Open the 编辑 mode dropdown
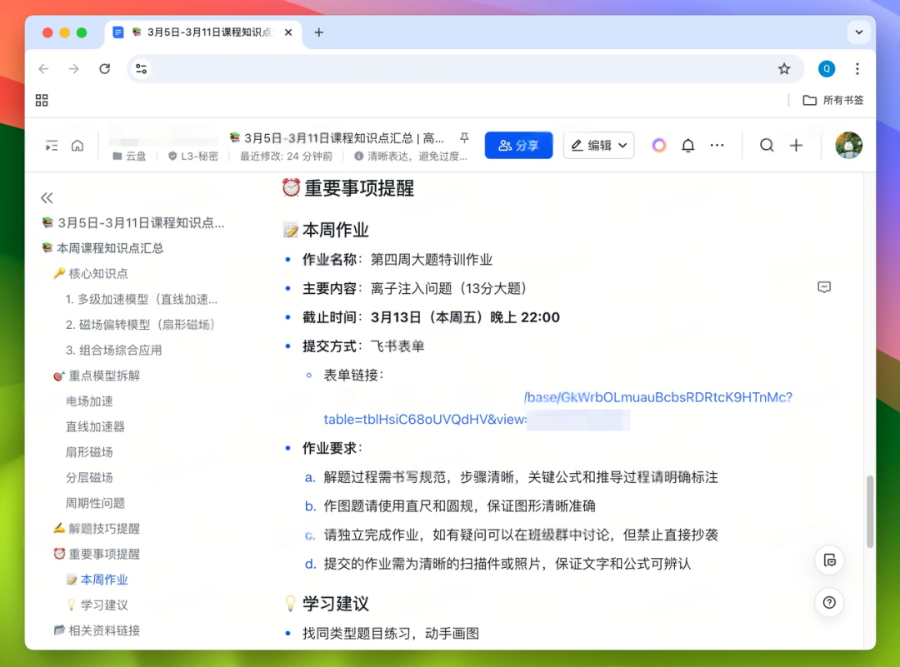Viewport: 900px width, 667px height. point(599,145)
